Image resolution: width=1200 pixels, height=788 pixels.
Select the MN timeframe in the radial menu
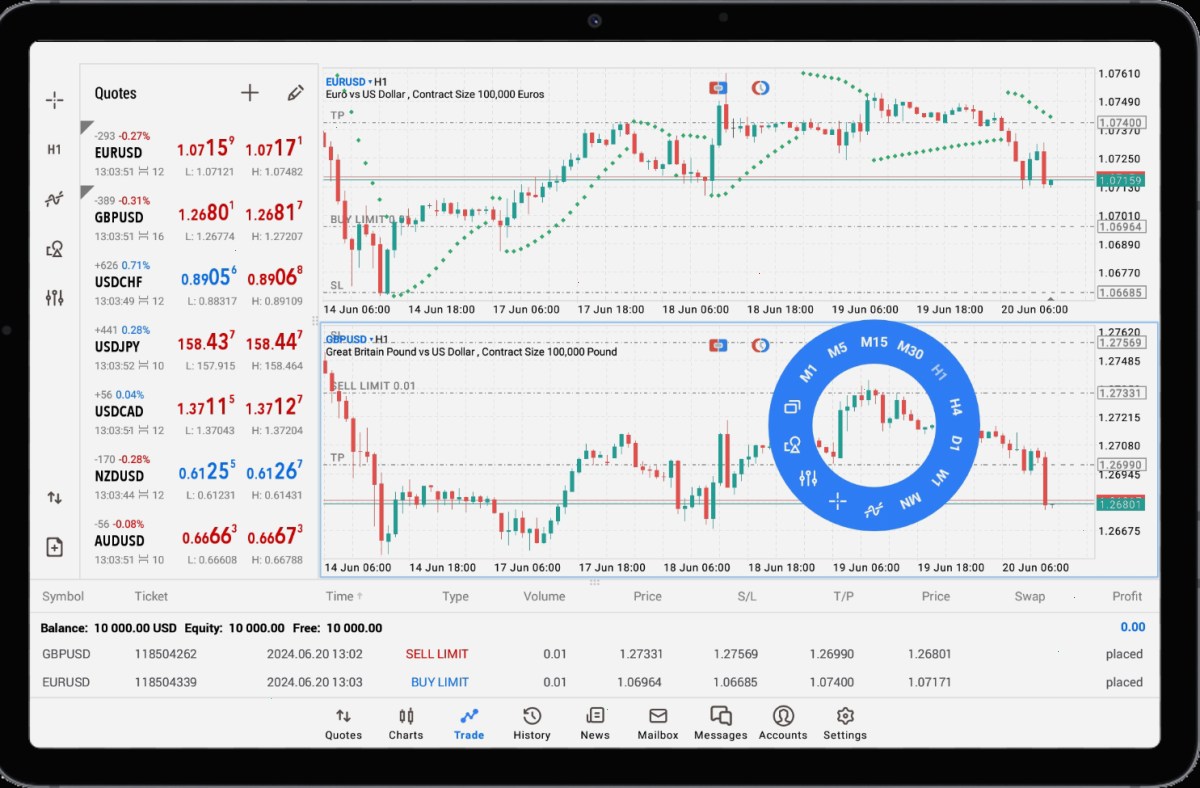click(x=910, y=501)
